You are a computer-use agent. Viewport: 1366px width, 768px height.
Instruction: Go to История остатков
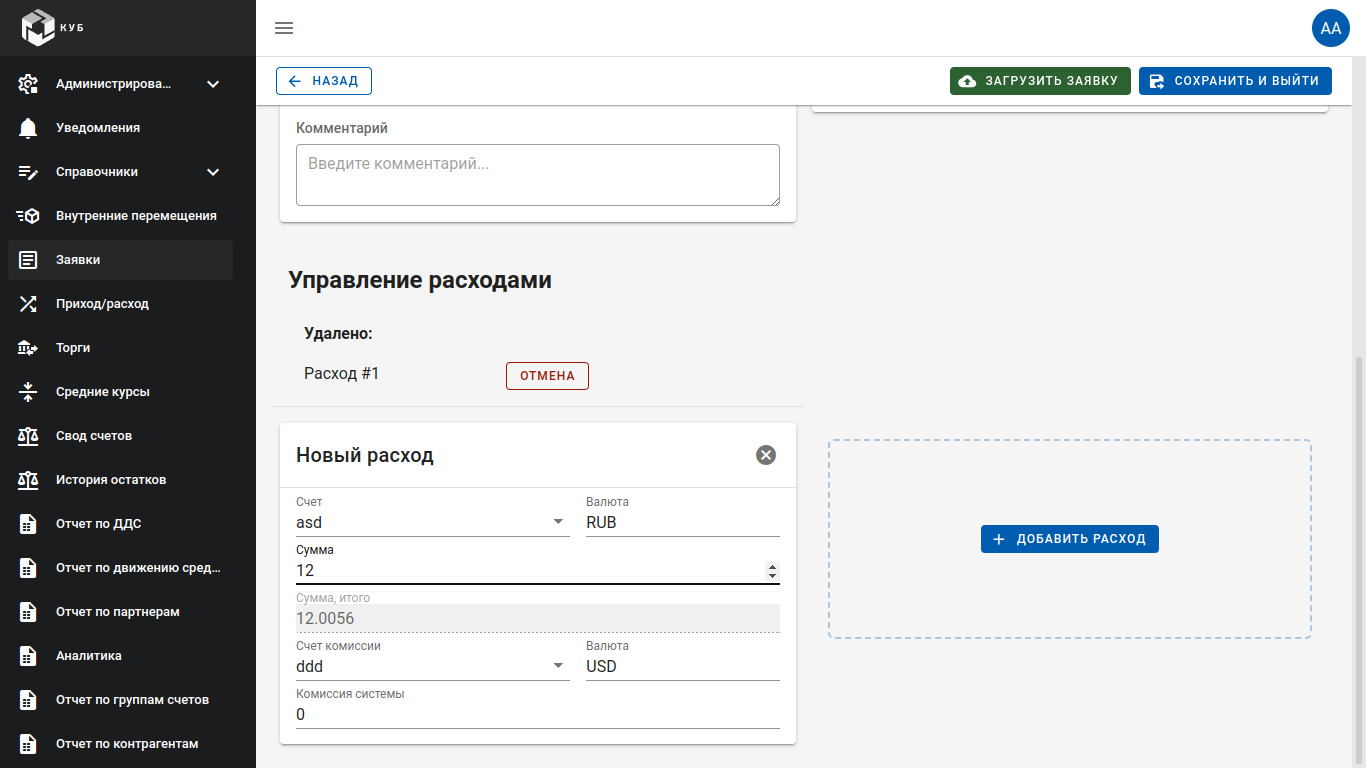click(120, 480)
